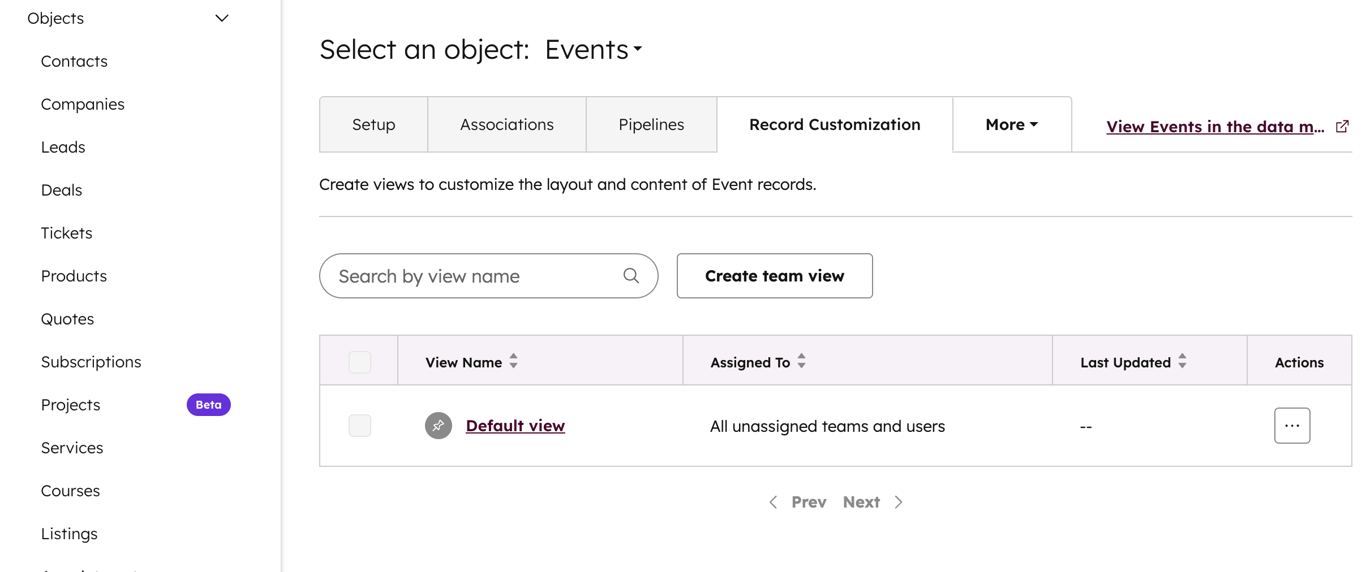The image size is (1366, 572).
Task: Click the external link icon near data model
Action: [x=1342, y=127]
